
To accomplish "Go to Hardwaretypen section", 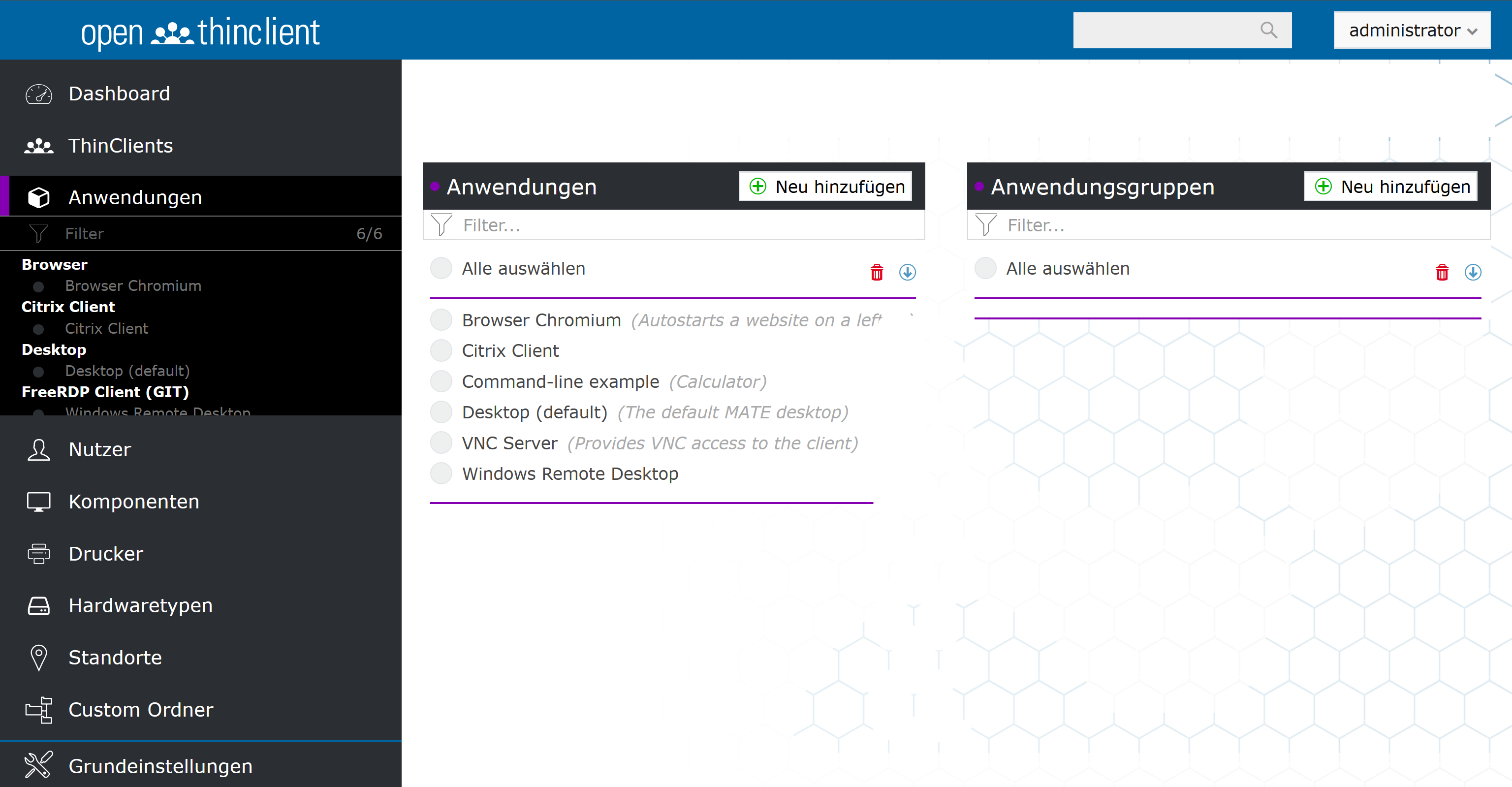I will coord(140,605).
